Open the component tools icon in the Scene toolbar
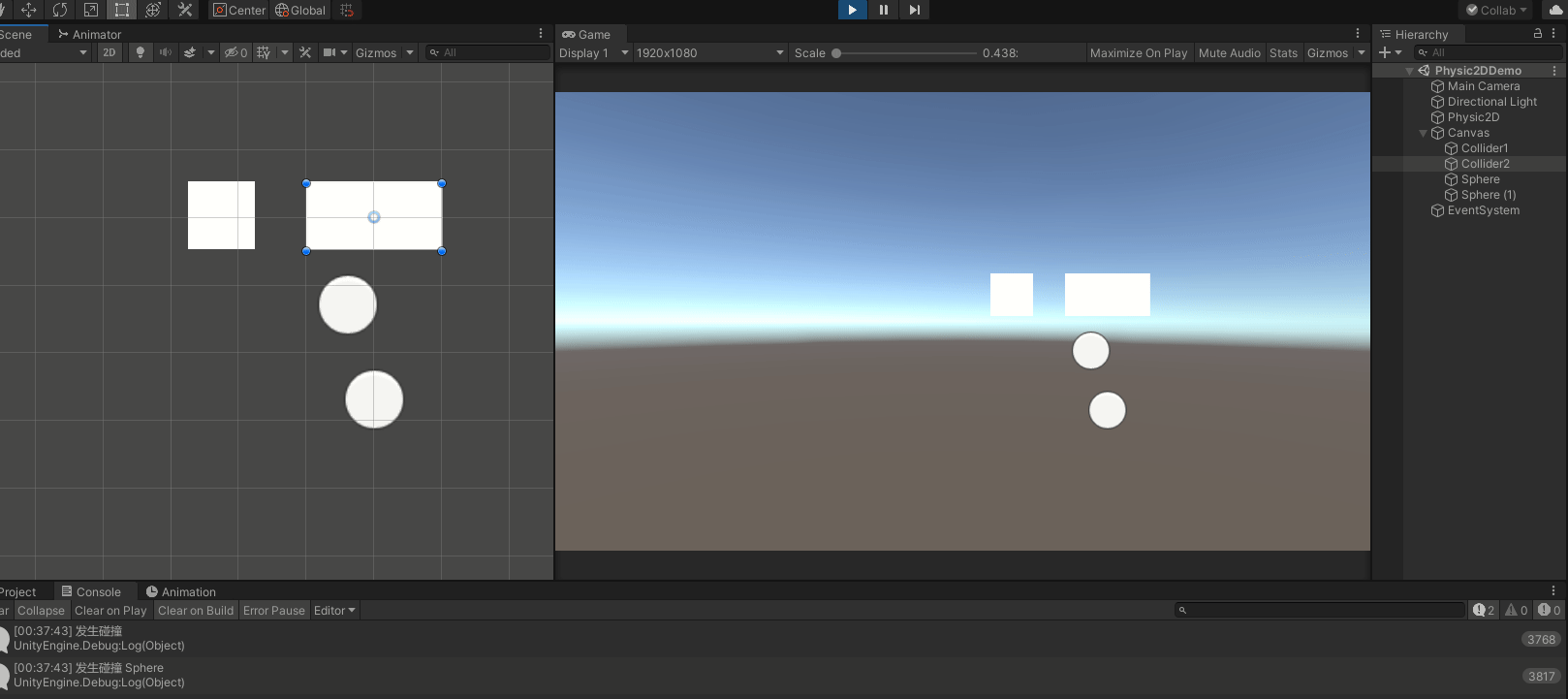 point(305,52)
